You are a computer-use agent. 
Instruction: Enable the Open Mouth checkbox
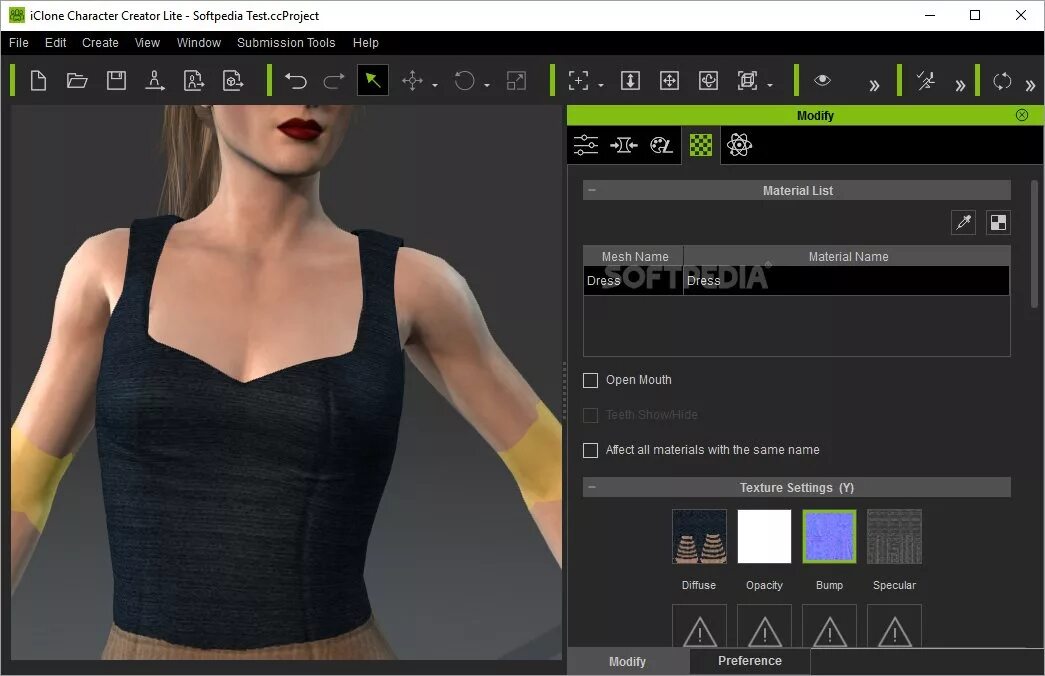click(x=590, y=380)
